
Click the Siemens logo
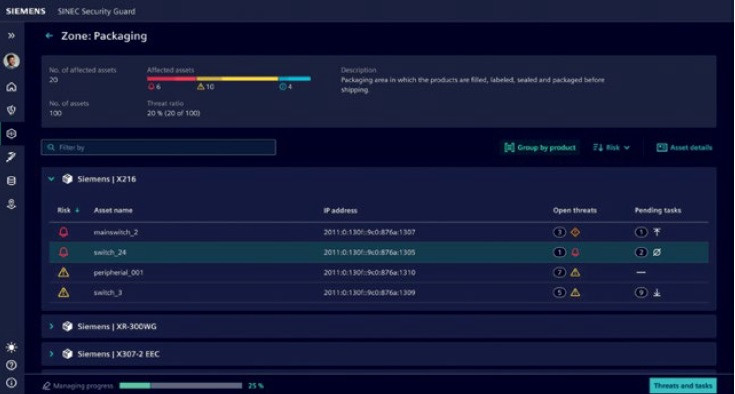tap(26, 11)
